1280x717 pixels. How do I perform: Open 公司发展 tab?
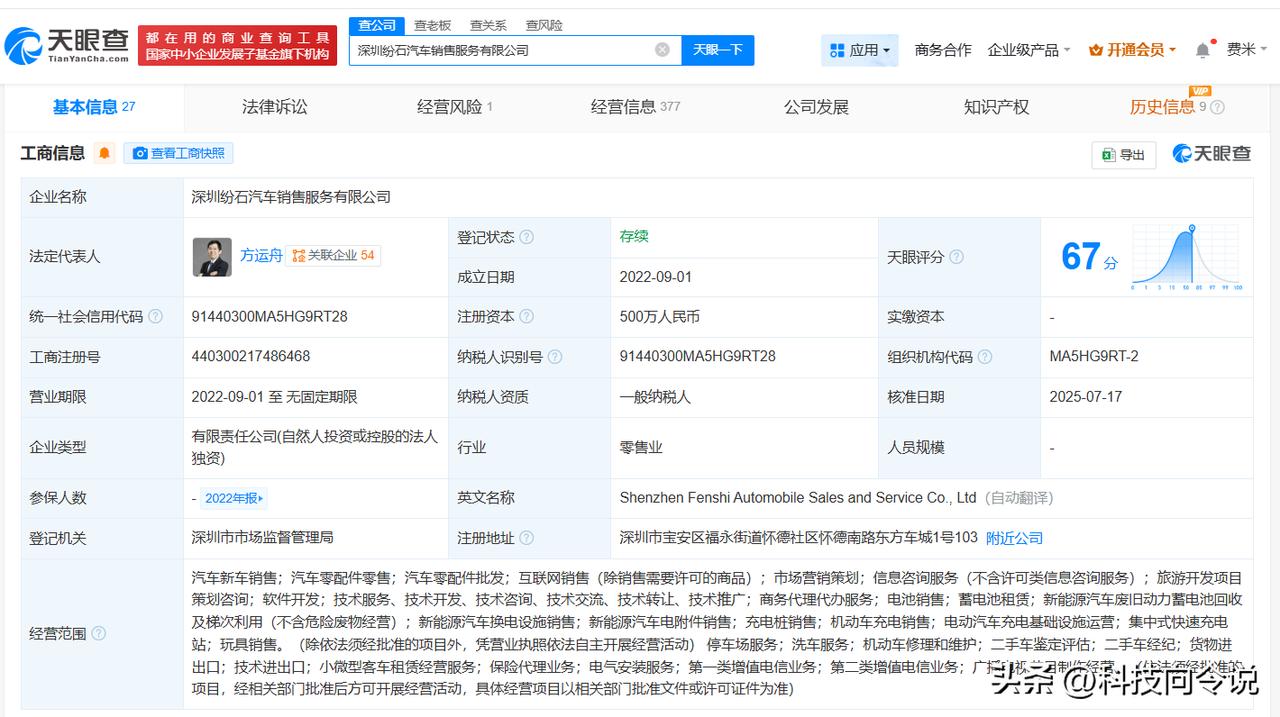(816, 107)
